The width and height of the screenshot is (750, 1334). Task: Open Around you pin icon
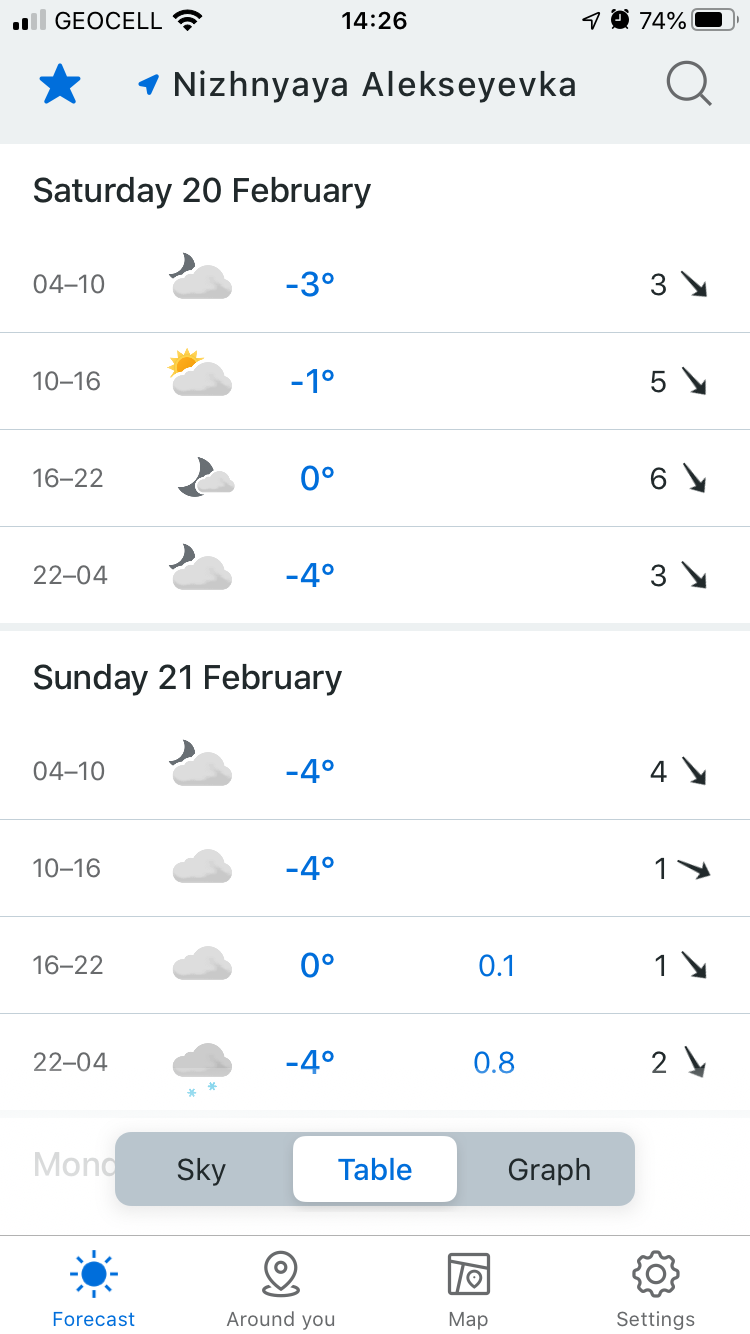[281, 1274]
